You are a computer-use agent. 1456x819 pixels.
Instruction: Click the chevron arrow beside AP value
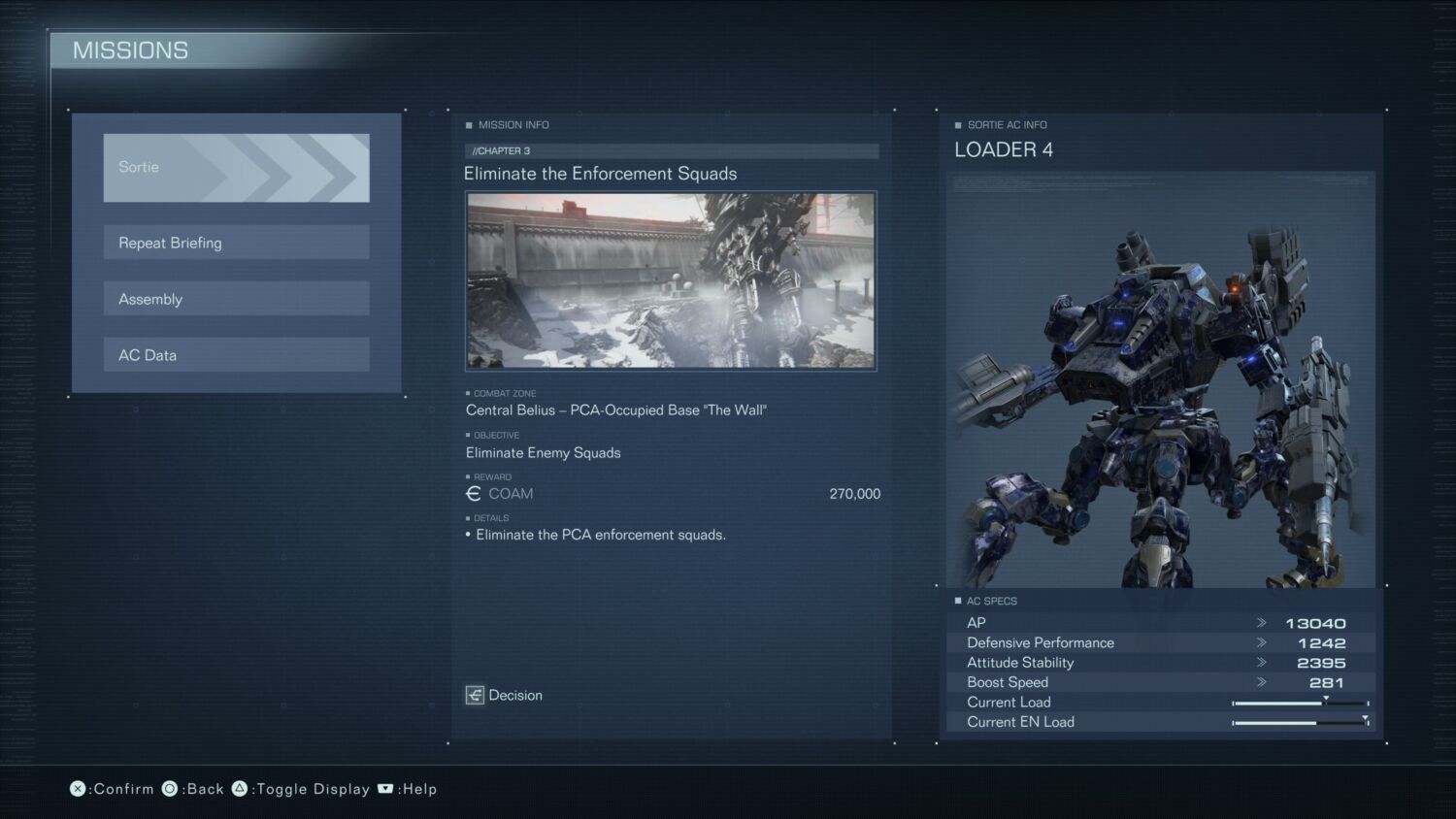pyautogui.click(x=1262, y=623)
